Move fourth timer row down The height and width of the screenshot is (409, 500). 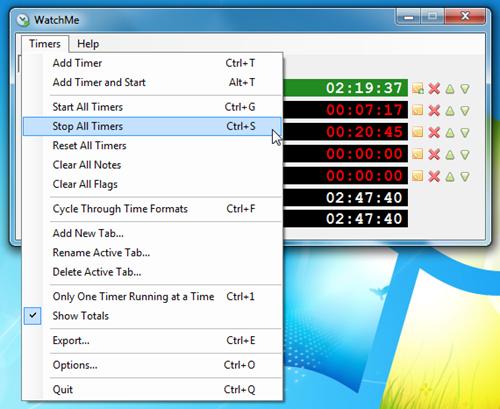click(465, 154)
